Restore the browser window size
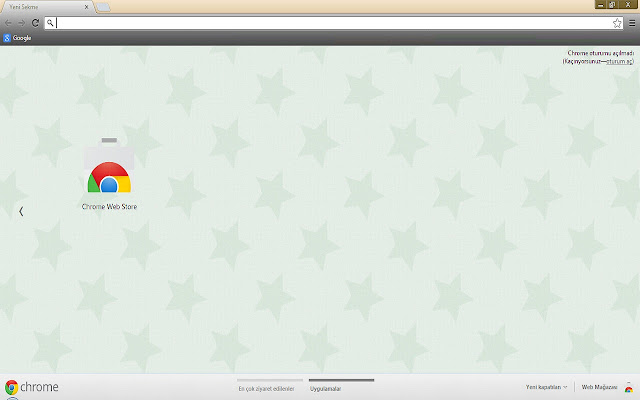640x400 pixels. (x=612, y=5)
